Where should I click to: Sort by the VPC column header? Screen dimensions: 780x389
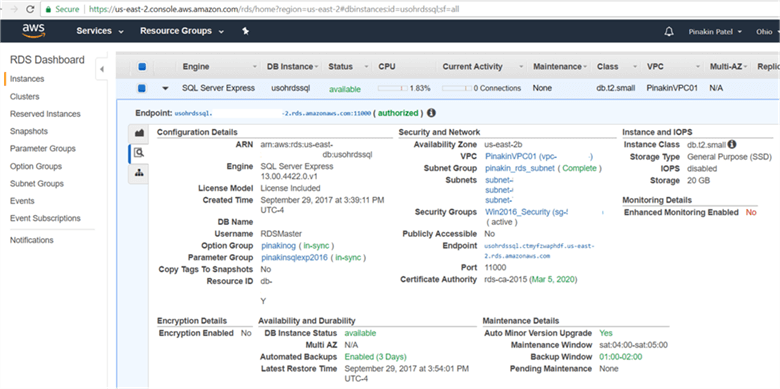pos(673,67)
